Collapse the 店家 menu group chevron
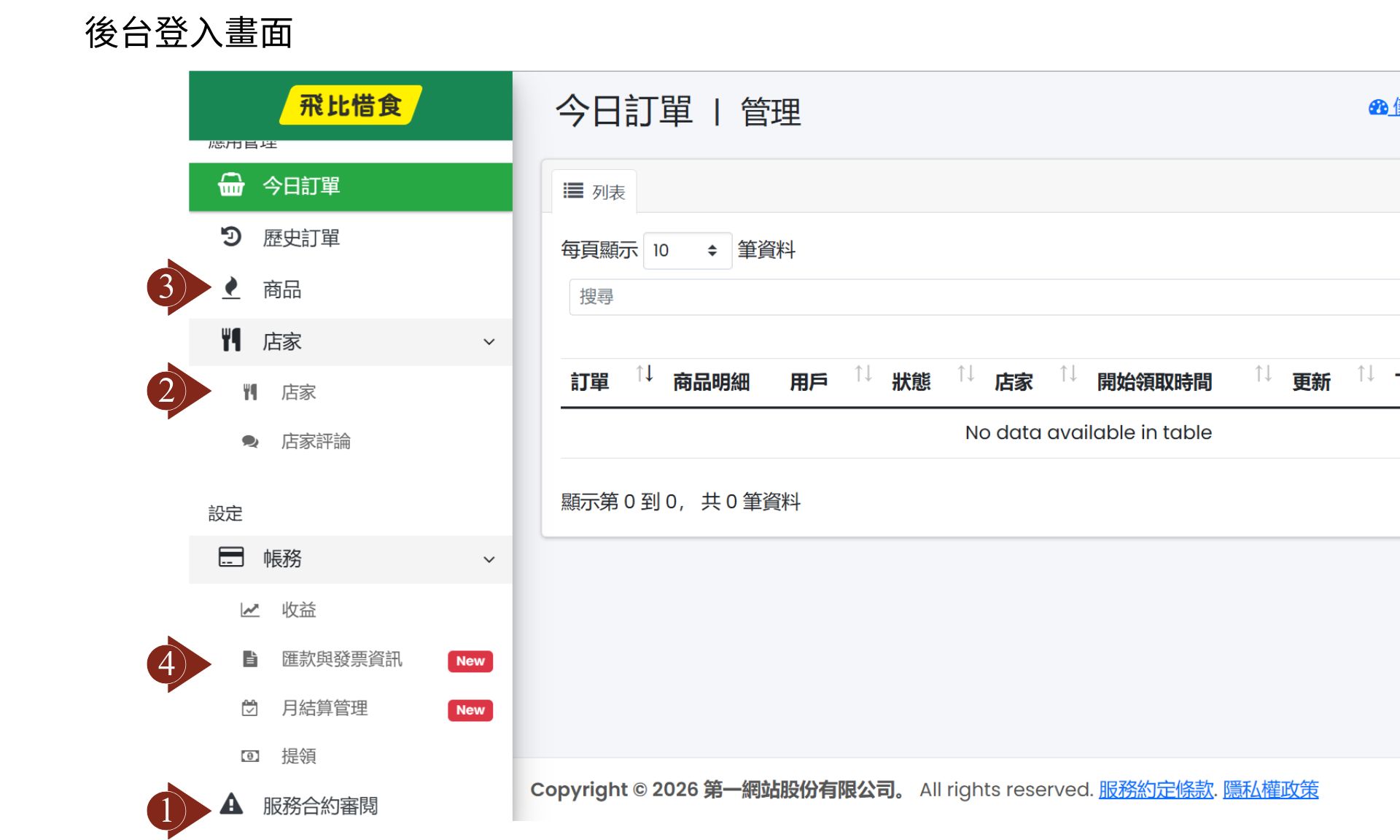 [x=489, y=342]
